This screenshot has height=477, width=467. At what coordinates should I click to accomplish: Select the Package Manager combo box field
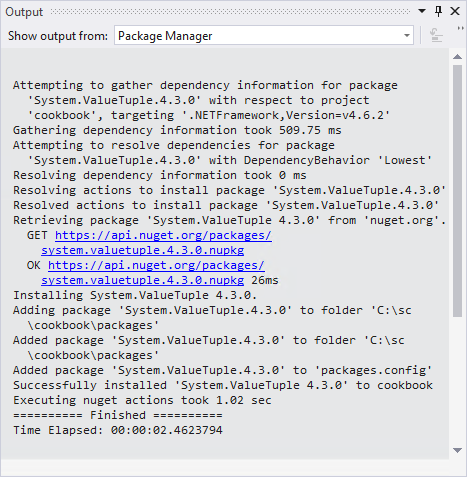point(264,35)
